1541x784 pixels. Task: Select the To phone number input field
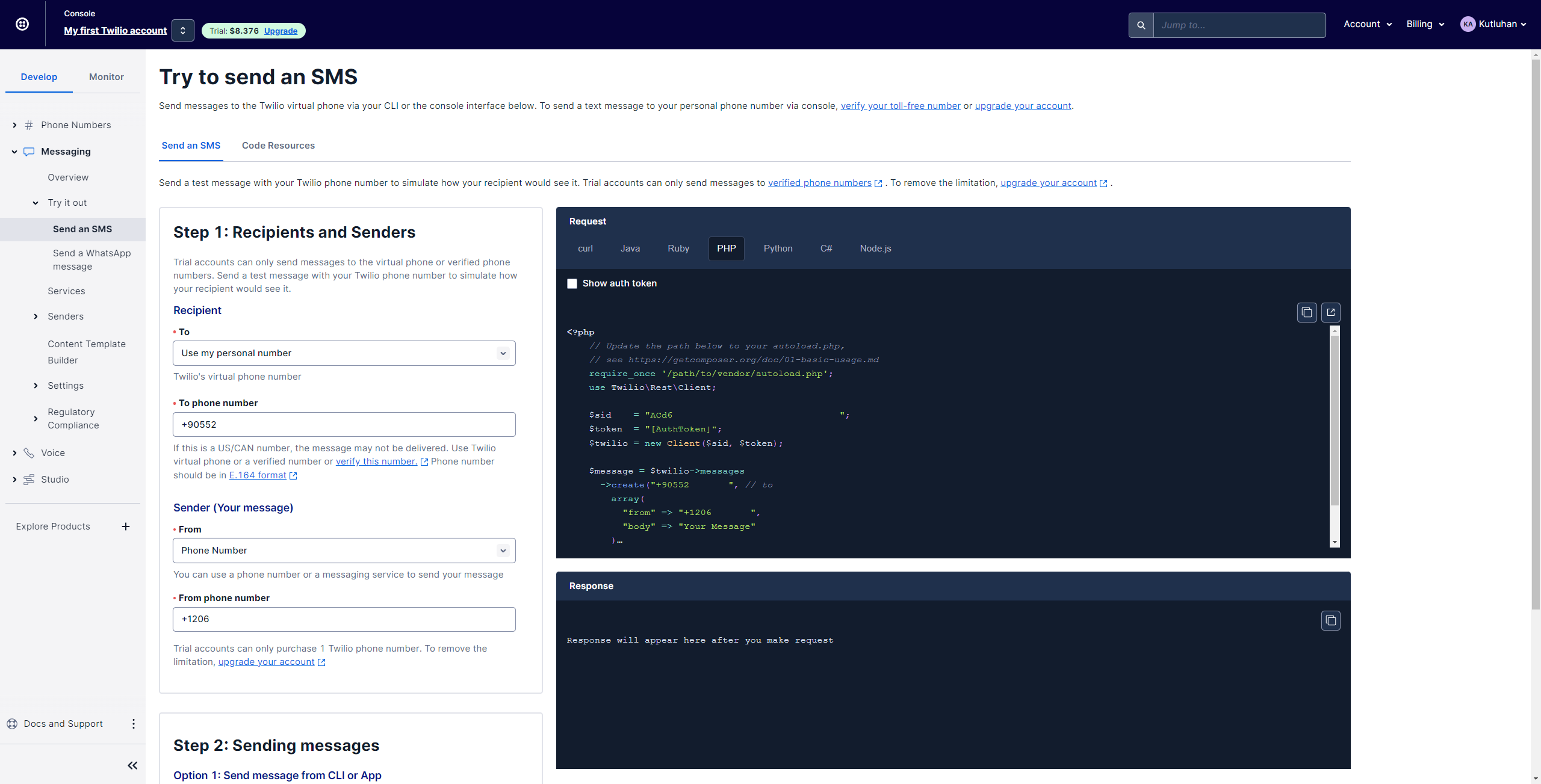[x=345, y=424]
